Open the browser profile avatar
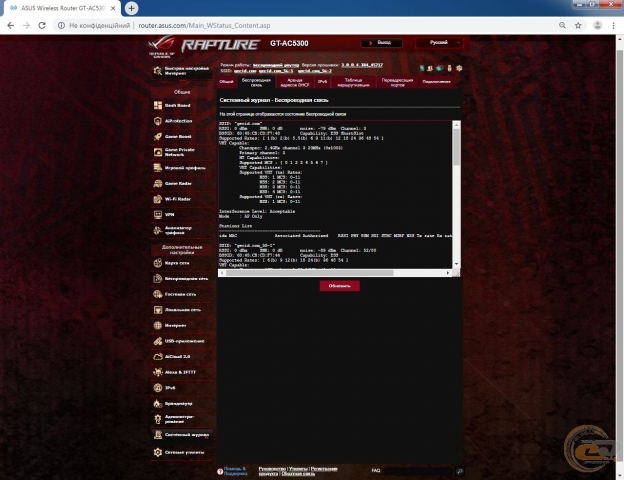The height and width of the screenshot is (480, 624). coord(597,25)
